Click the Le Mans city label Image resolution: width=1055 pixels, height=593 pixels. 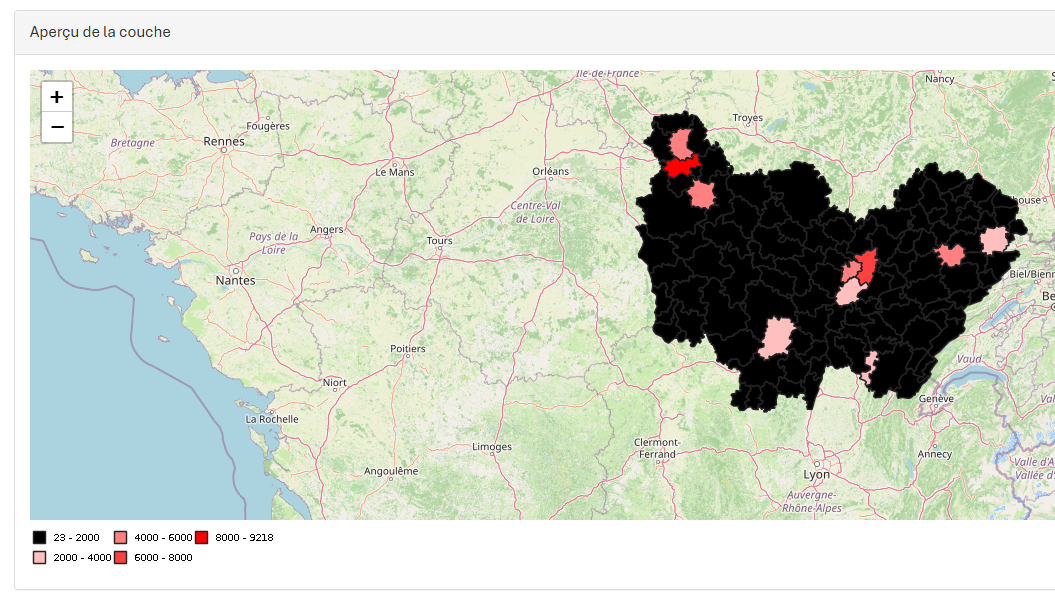click(x=395, y=172)
